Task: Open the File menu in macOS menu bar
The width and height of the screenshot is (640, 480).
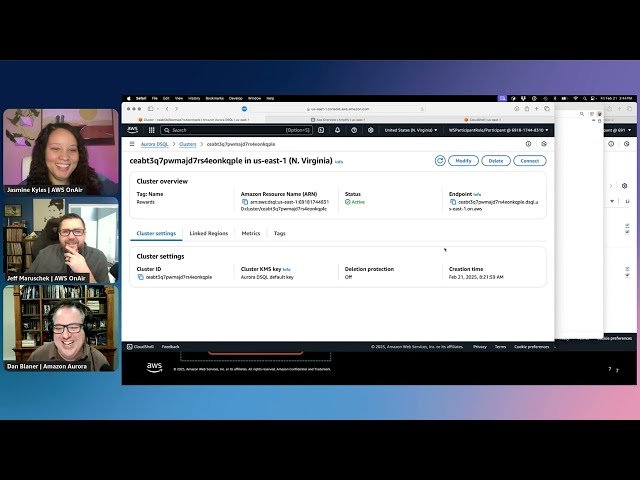Action: coord(155,98)
